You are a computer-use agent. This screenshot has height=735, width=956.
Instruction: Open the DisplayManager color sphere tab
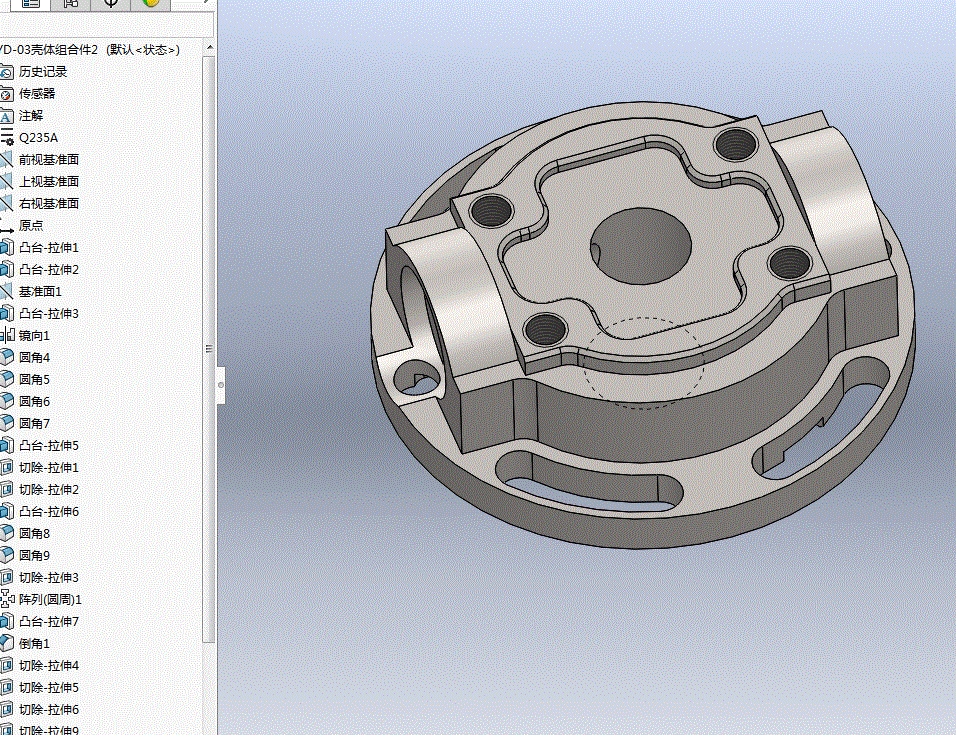tap(151, 4)
